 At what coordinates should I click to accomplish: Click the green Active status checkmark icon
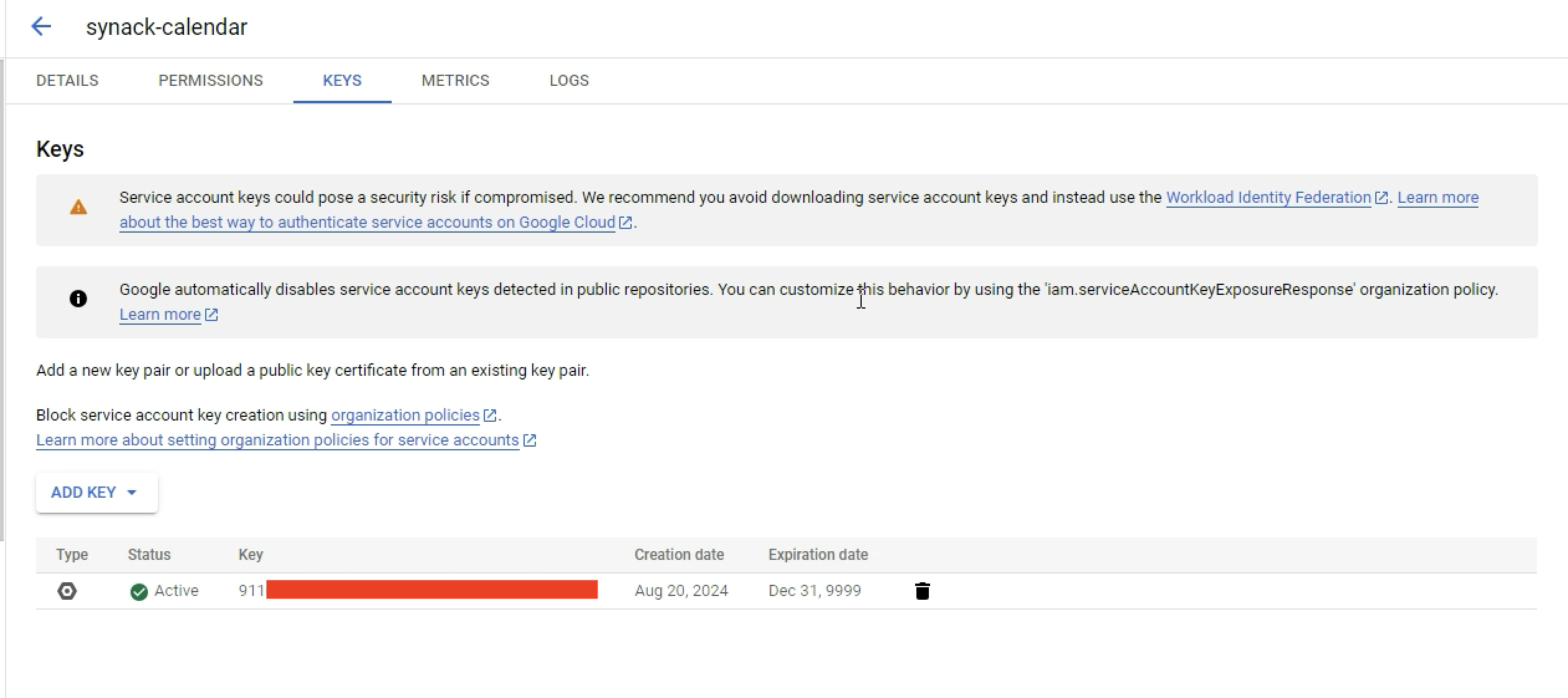pos(139,592)
